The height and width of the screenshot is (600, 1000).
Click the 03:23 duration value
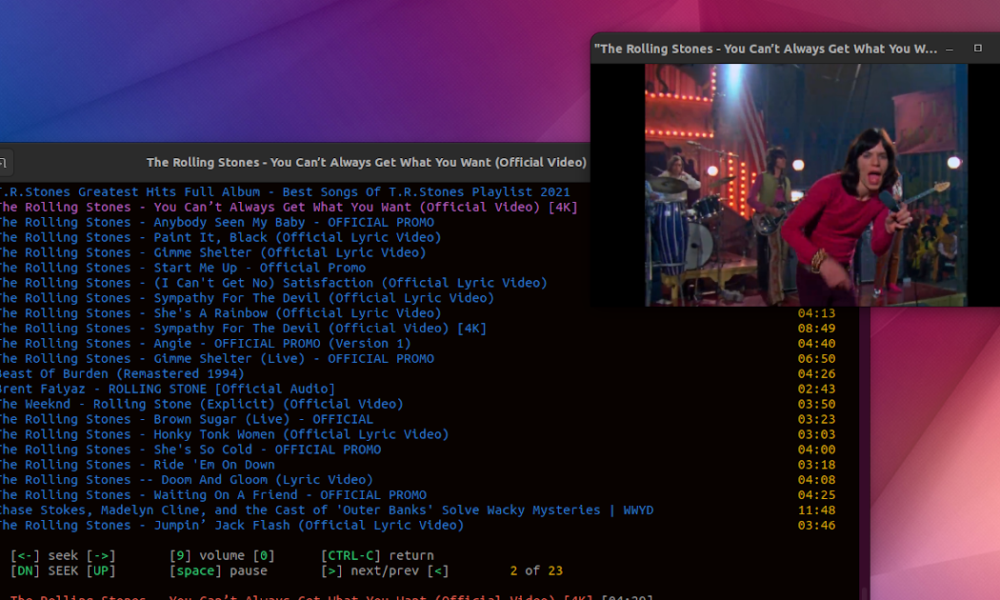pos(816,419)
